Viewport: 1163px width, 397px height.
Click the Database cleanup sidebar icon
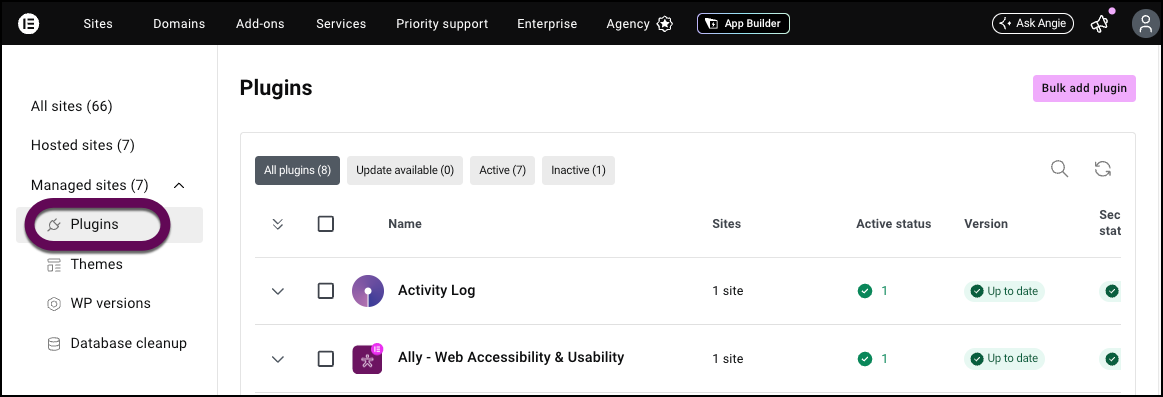click(53, 344)
